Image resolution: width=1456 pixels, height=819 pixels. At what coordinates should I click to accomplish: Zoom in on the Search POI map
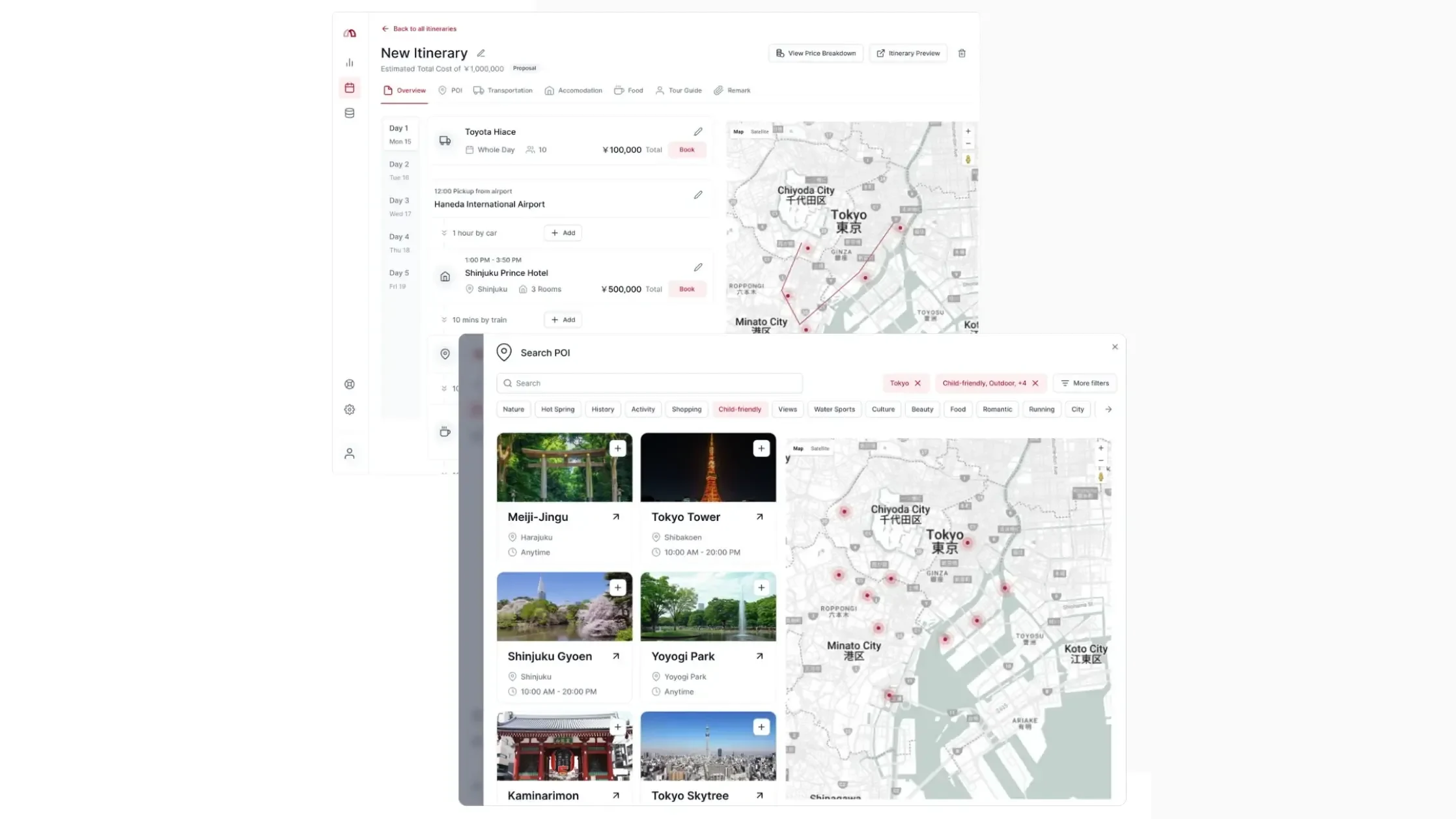pyautogui.click(x=1100, y=448)
